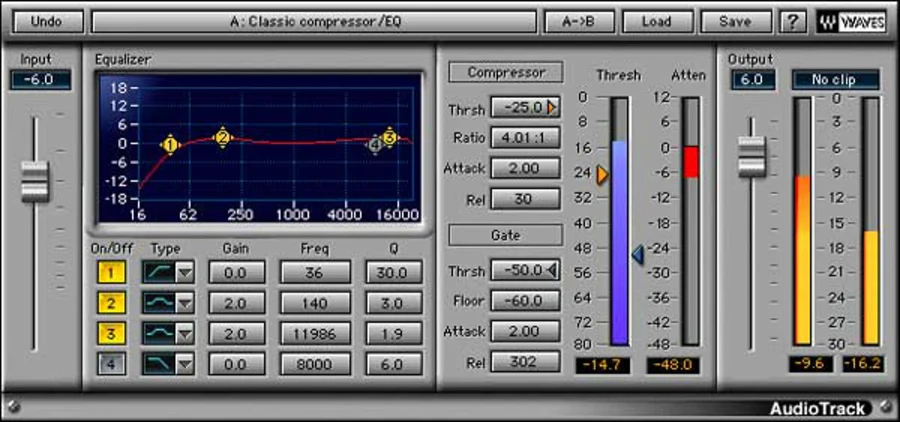Click band 4 Freq field 8000
Viewport: 900px width, 422px height.
pyautogui.click(x=315, y=364)
